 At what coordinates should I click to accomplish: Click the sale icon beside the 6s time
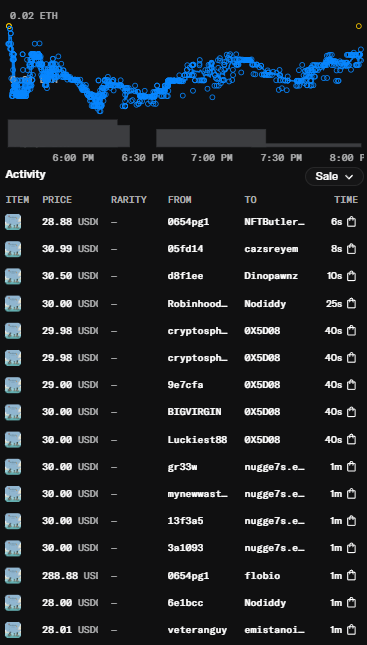point(351,222)
